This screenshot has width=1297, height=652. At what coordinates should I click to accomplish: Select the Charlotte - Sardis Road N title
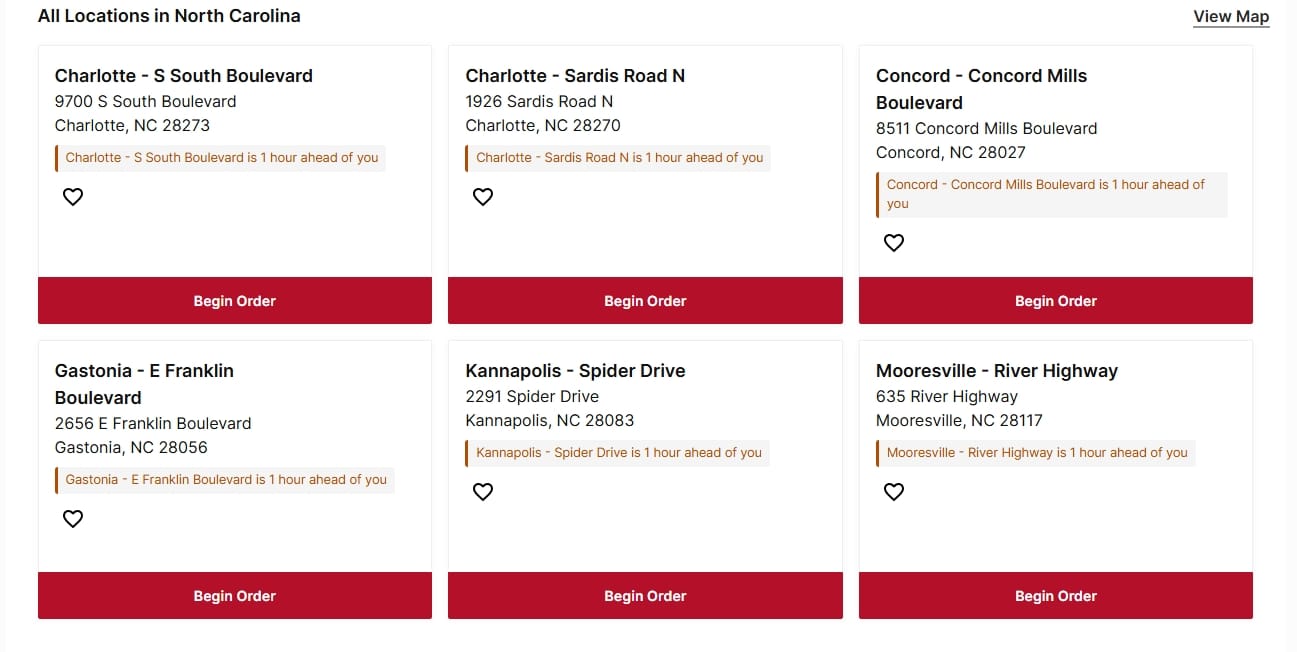click(x=575, y=76)
